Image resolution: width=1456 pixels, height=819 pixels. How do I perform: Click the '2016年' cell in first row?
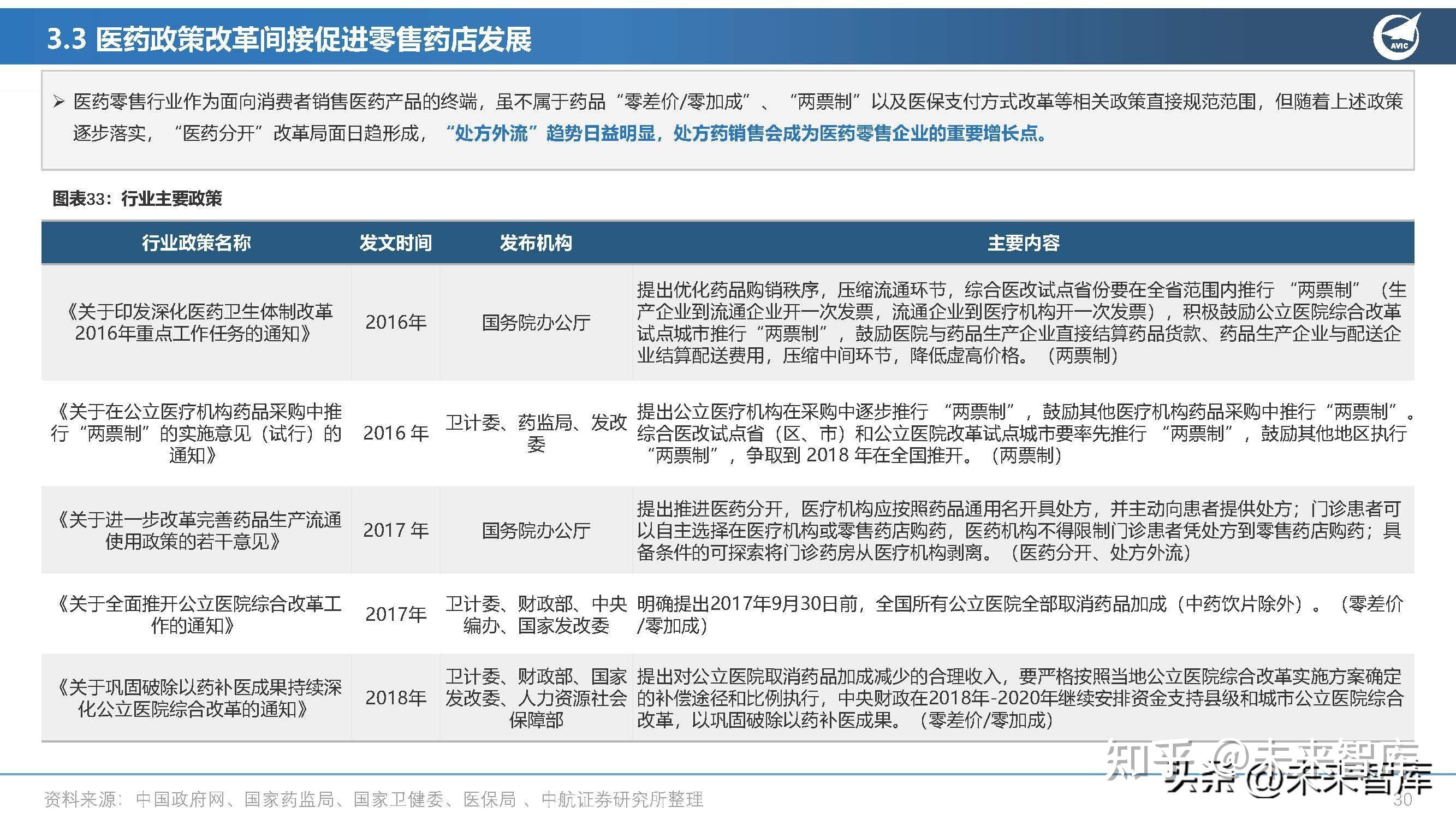(x=396, y=322)
